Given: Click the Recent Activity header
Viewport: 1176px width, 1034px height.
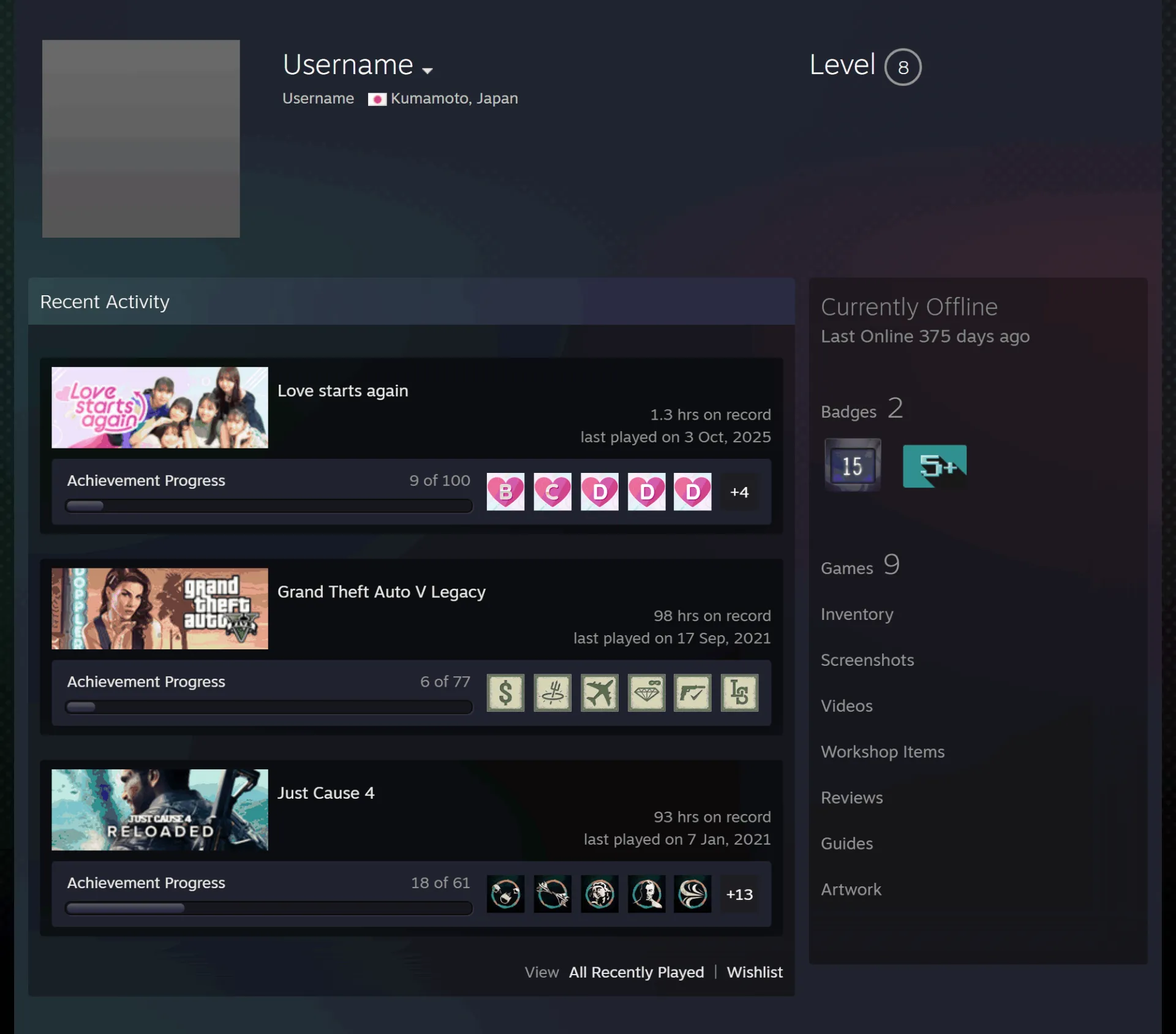Looking at the screenshot, I should (411, 301).
